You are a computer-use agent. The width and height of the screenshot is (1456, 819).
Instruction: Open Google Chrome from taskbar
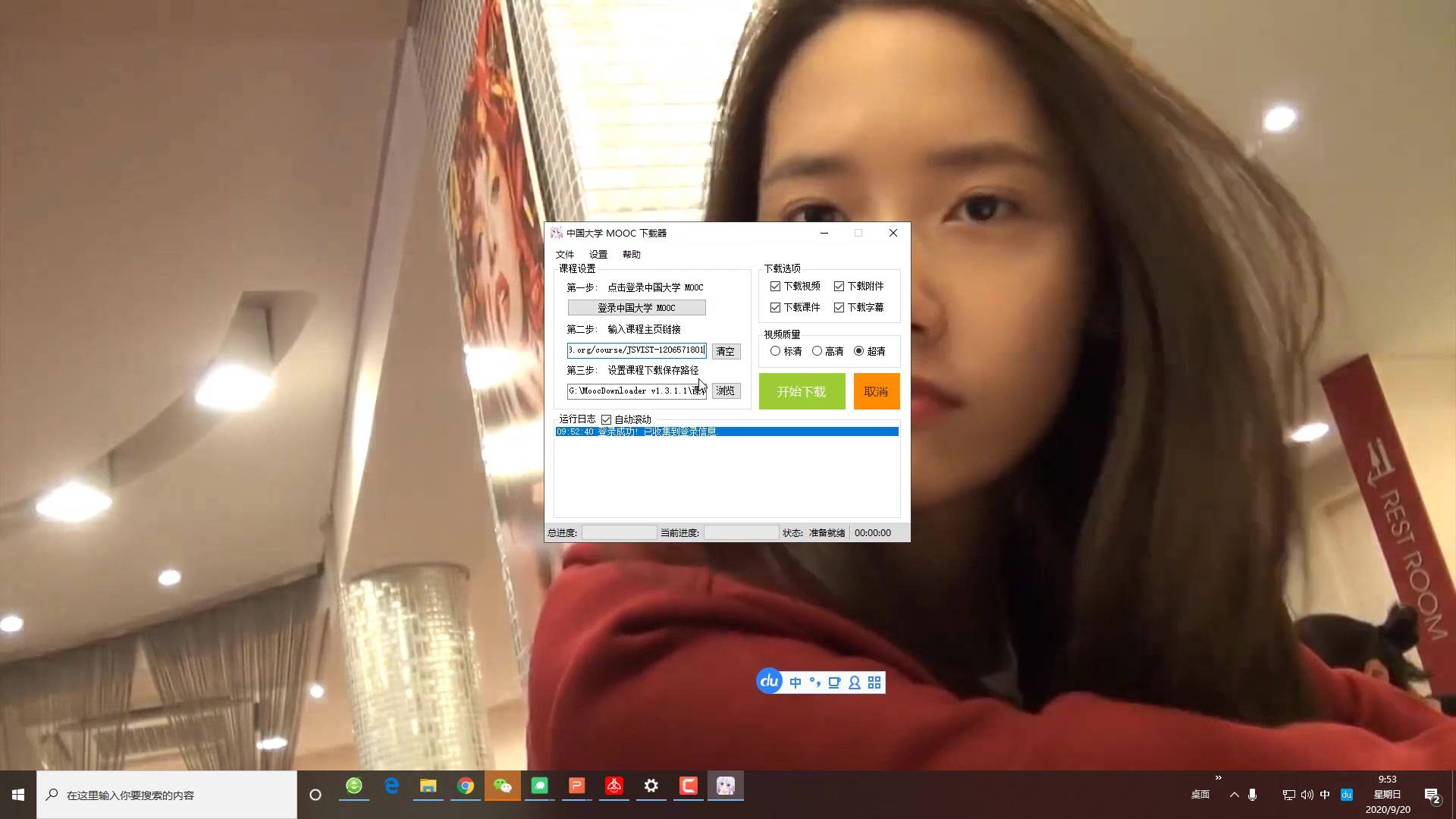(x=466, y=786)
